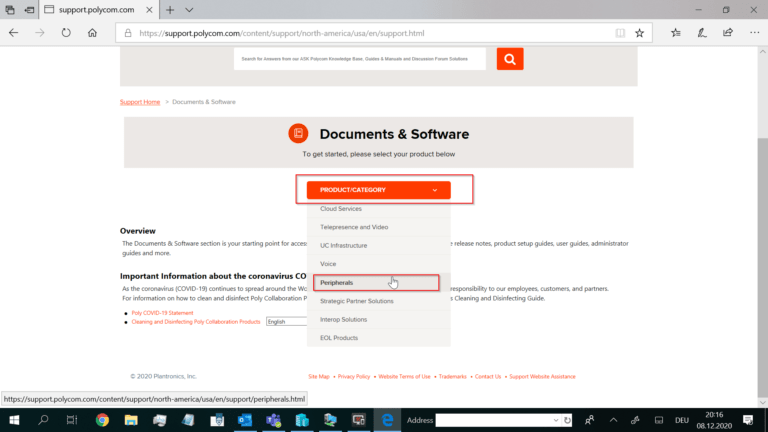Open Task View on the taskbar
This screenshot has width=768, height=432.
pyautogui.click(x=72, y=420)
